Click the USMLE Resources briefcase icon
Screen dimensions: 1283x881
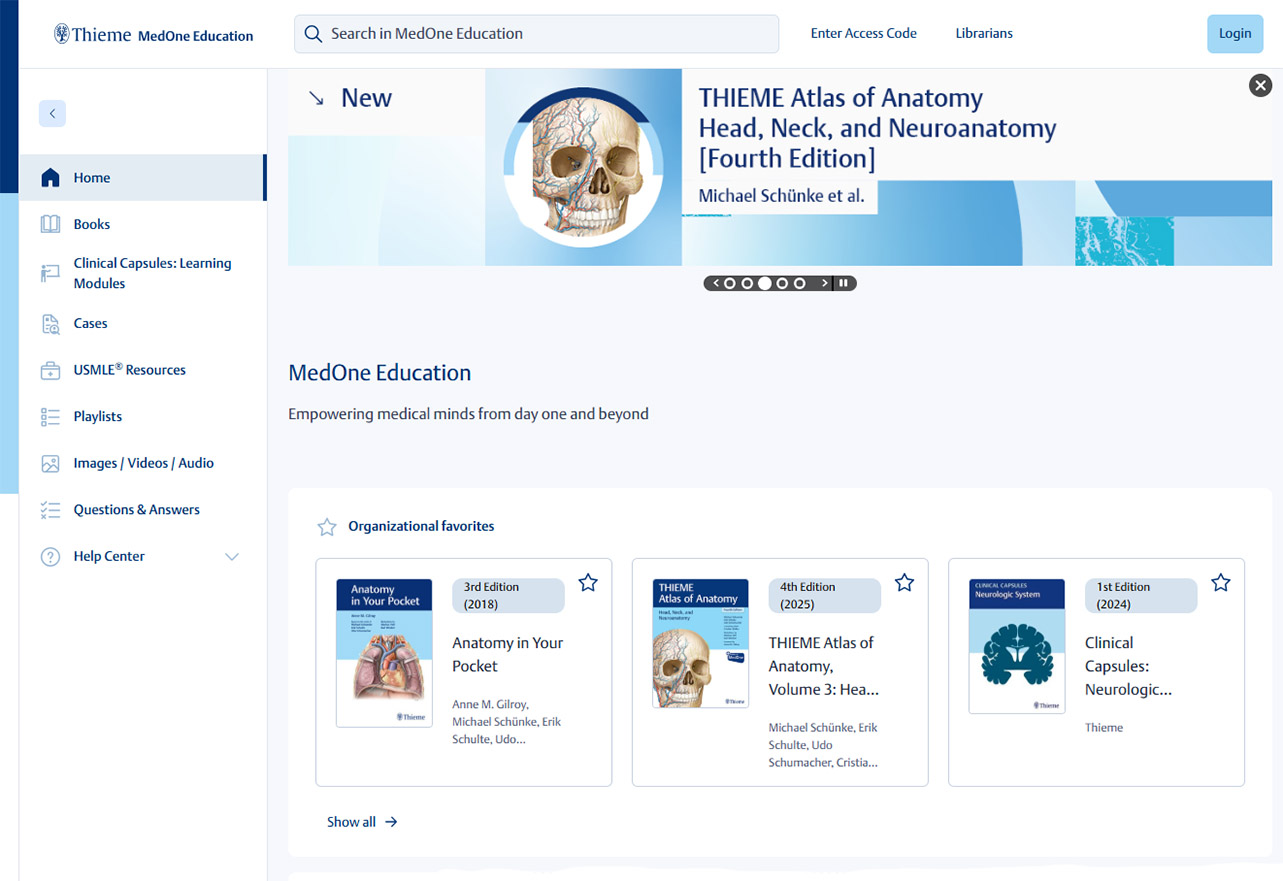point(50,370)
